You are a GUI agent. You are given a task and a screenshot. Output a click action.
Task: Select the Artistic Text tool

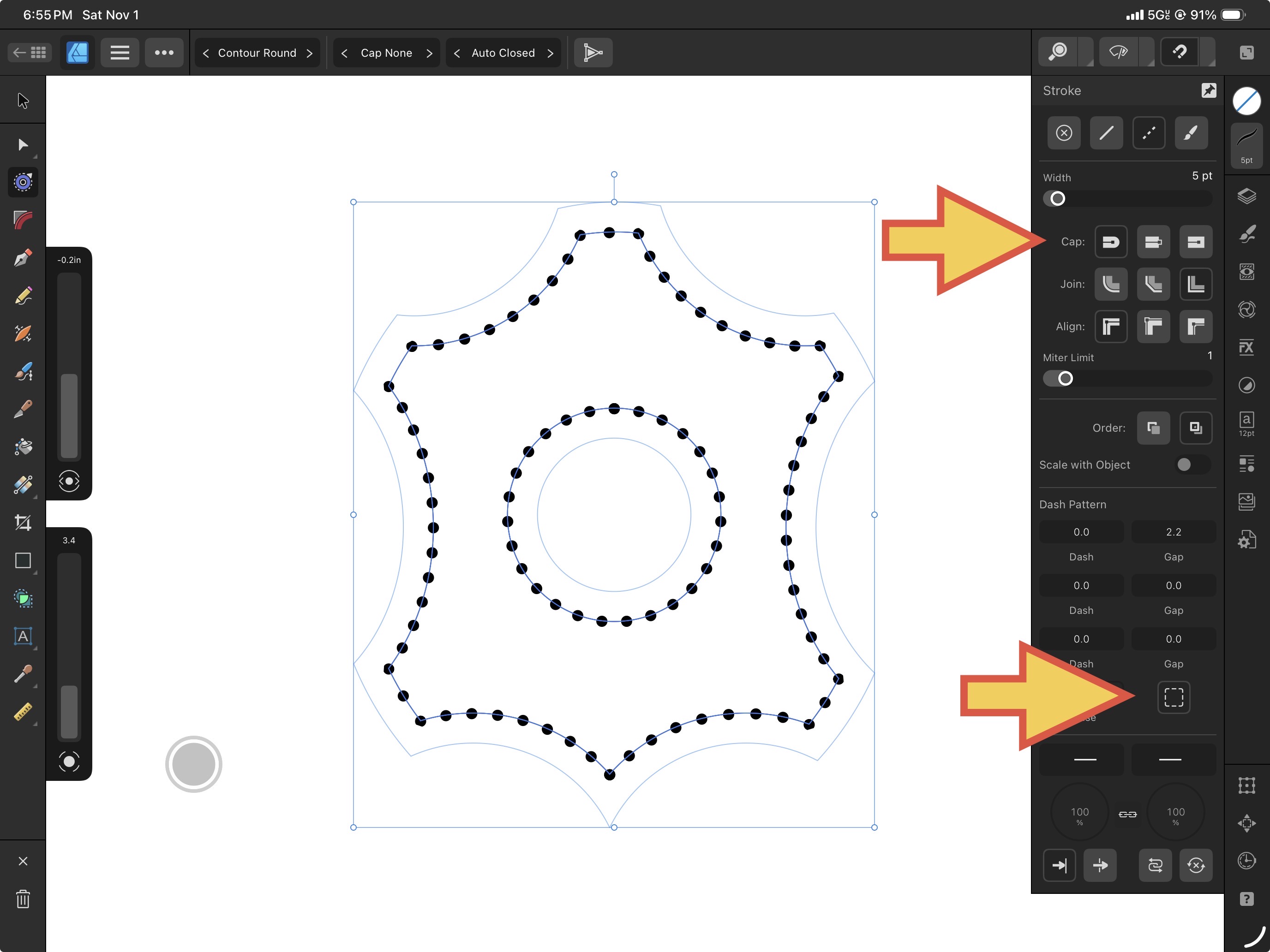click(x=23, y=636)
